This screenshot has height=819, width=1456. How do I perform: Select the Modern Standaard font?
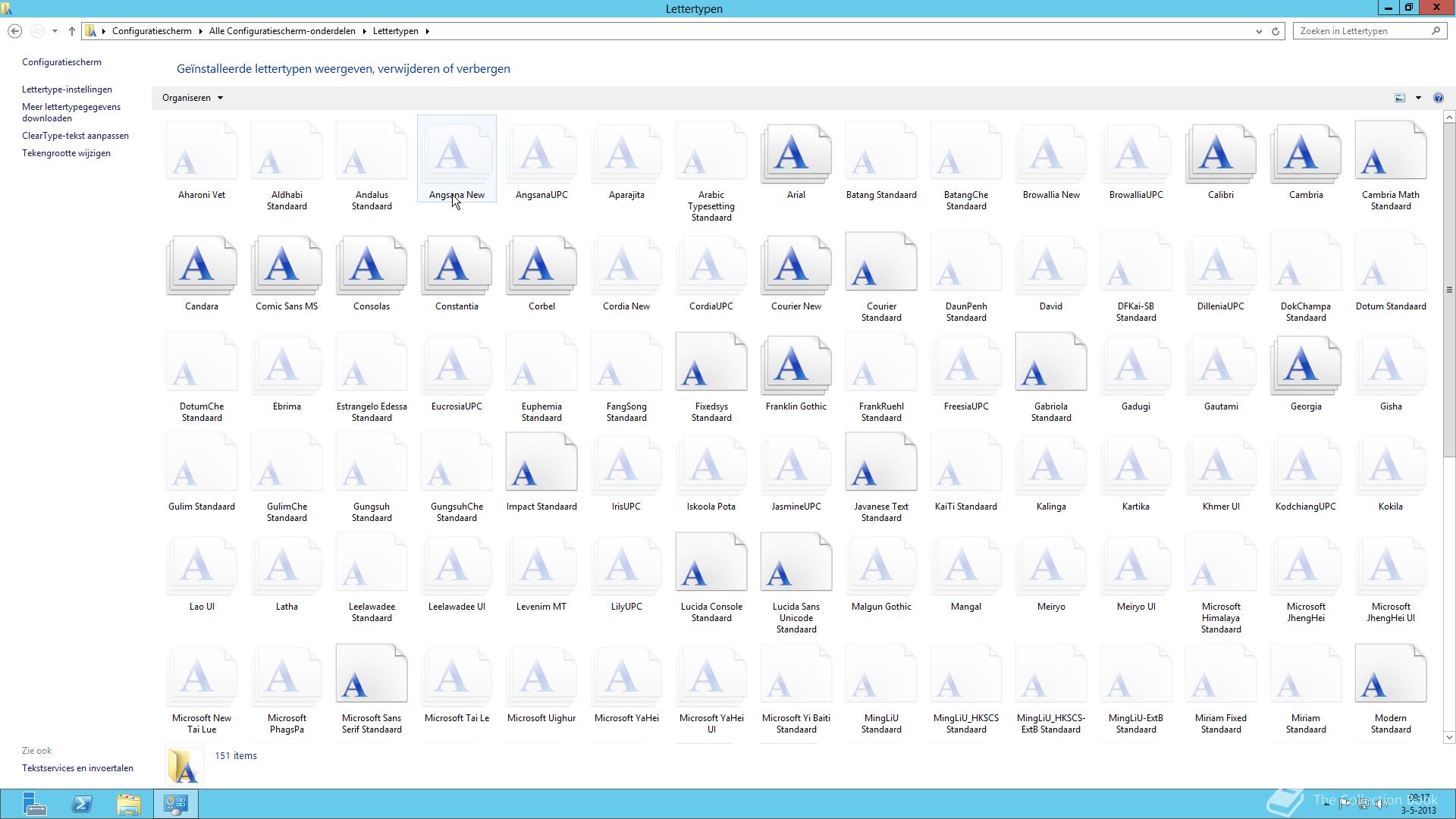tap(1390, 689)
